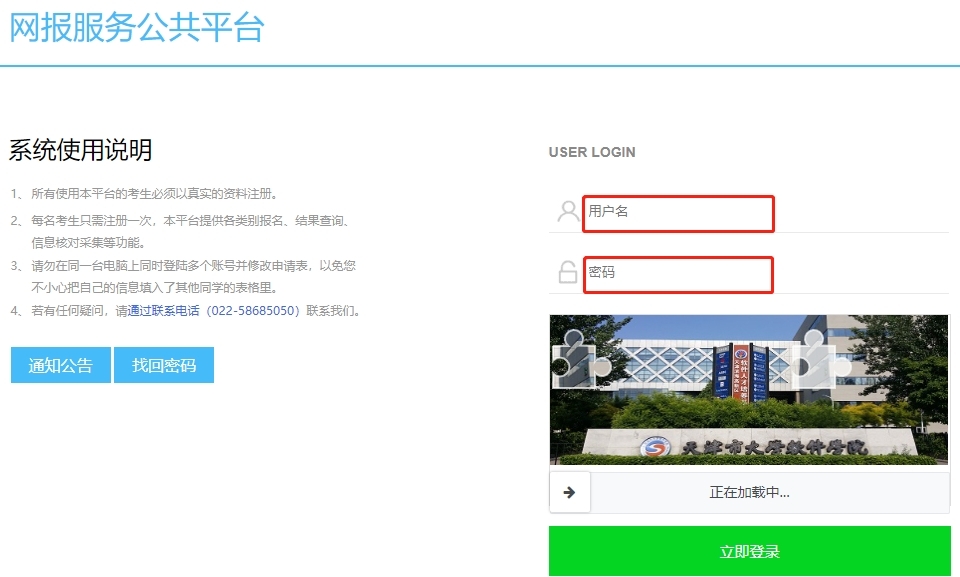
Task: Open the 找回密码 page
Action: tap(164, 366)
